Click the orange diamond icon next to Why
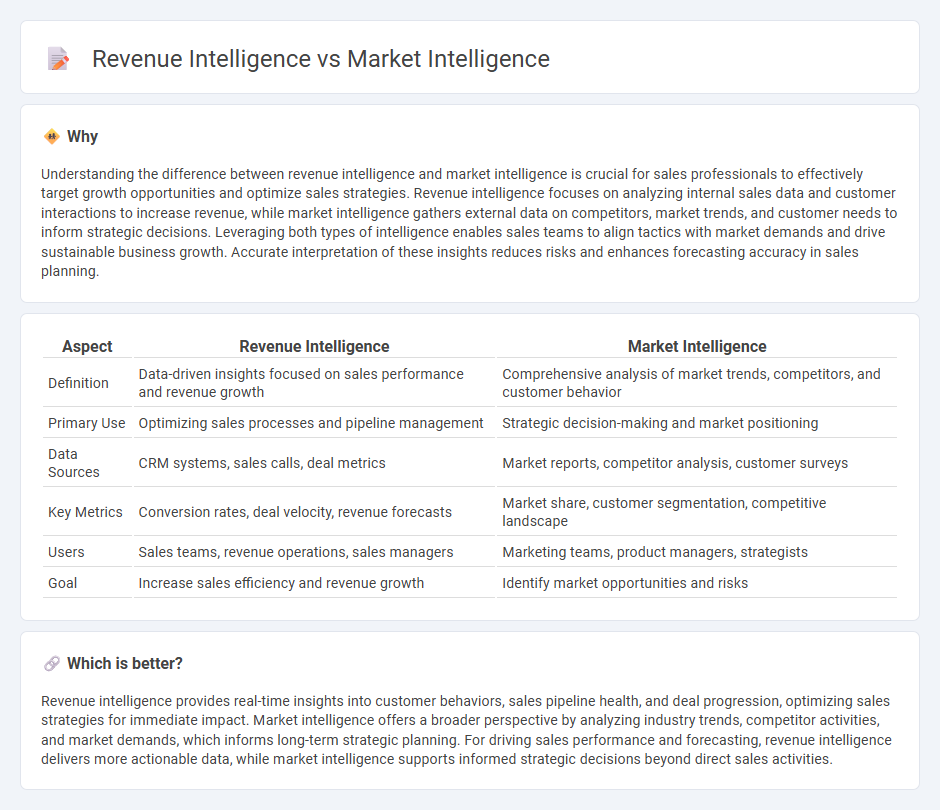This screenshot has width=940, height=810. (x=52, y=137)
